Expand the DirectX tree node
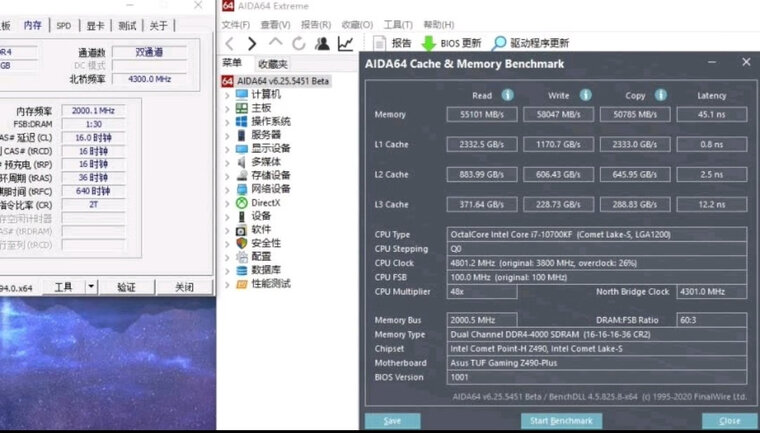 click(x=227, y=203)
